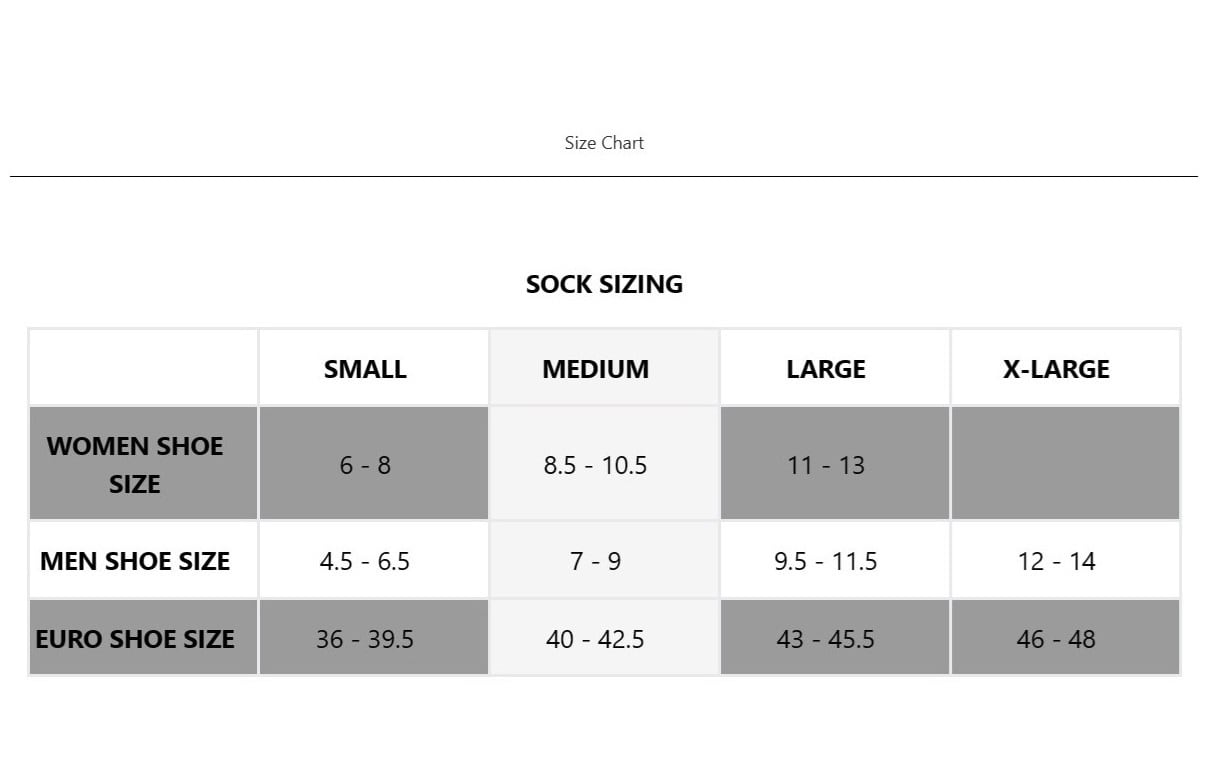Click the women's small cell 6 - 8
1207x765 pixels.
point(365,465)
